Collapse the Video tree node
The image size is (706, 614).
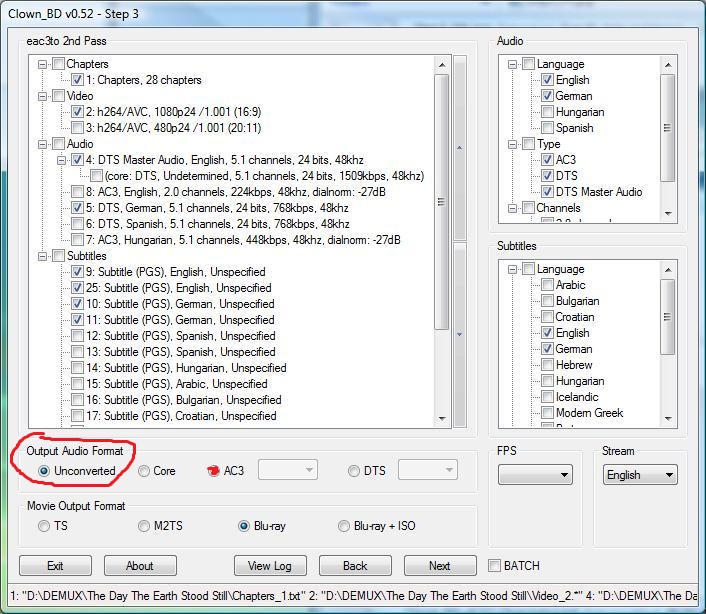(43, 96)
